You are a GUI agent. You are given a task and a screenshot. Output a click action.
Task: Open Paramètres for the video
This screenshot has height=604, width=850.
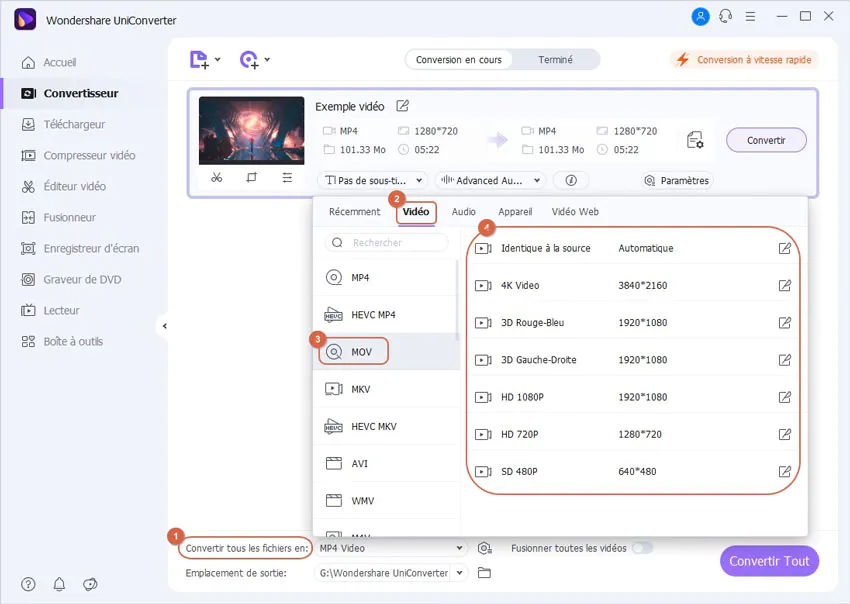click(x=678, y=181)
